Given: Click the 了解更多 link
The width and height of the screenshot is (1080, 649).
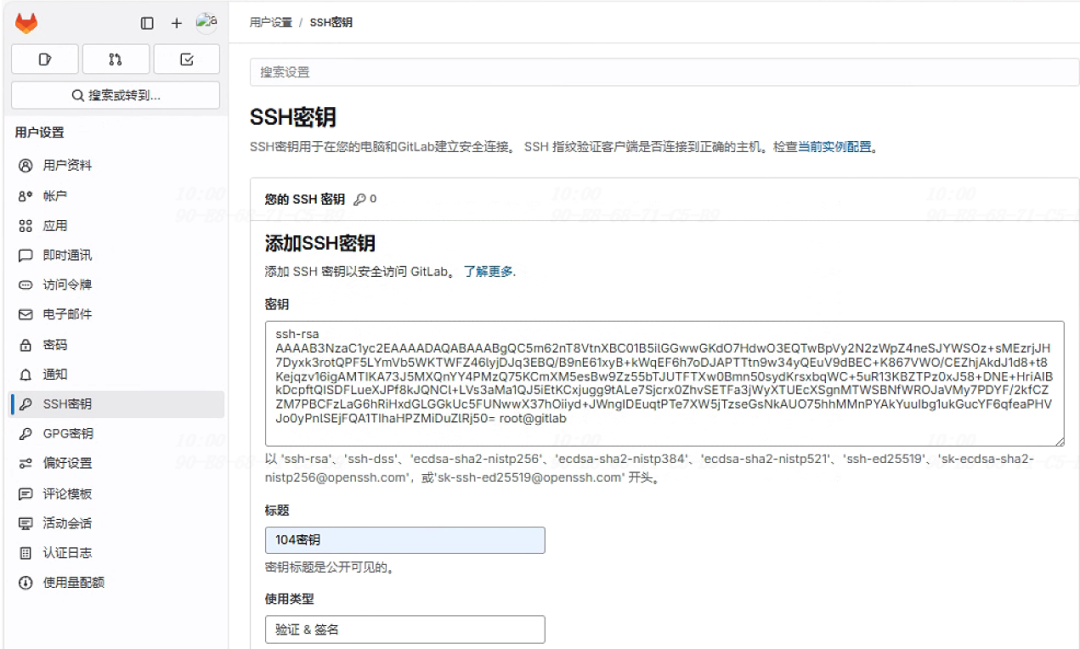Looking at the screenshot, I should 488,271.
